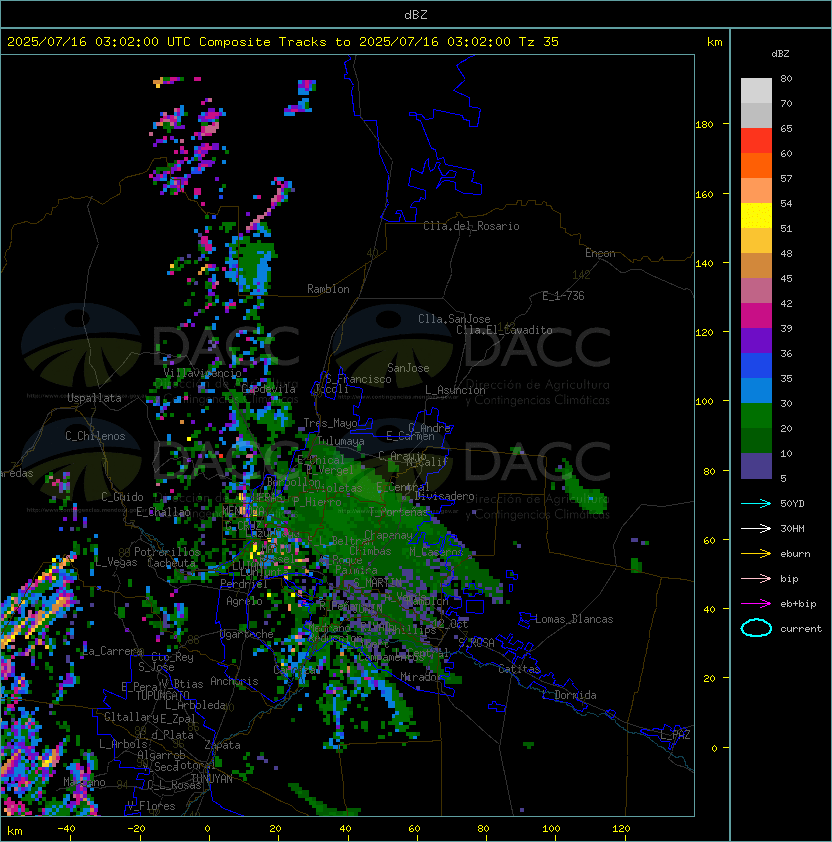Click the 'E_1-736' map label

563,296
